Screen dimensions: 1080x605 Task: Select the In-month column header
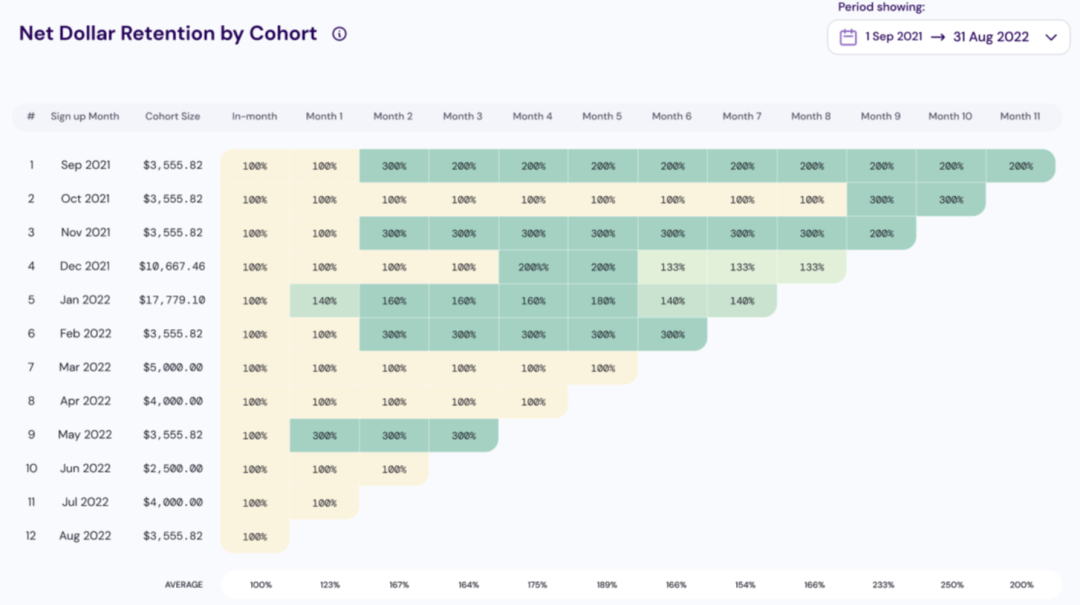[x=254, y=116]
